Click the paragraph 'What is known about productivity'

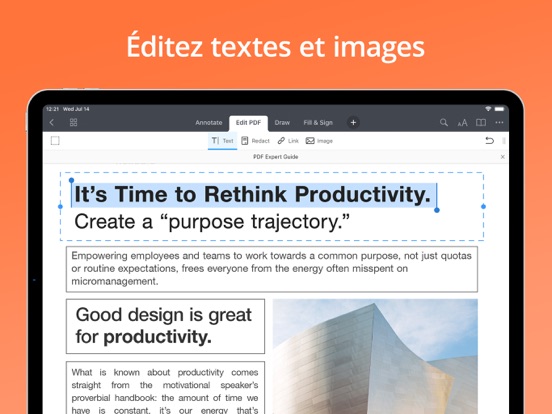coord(165,388)
